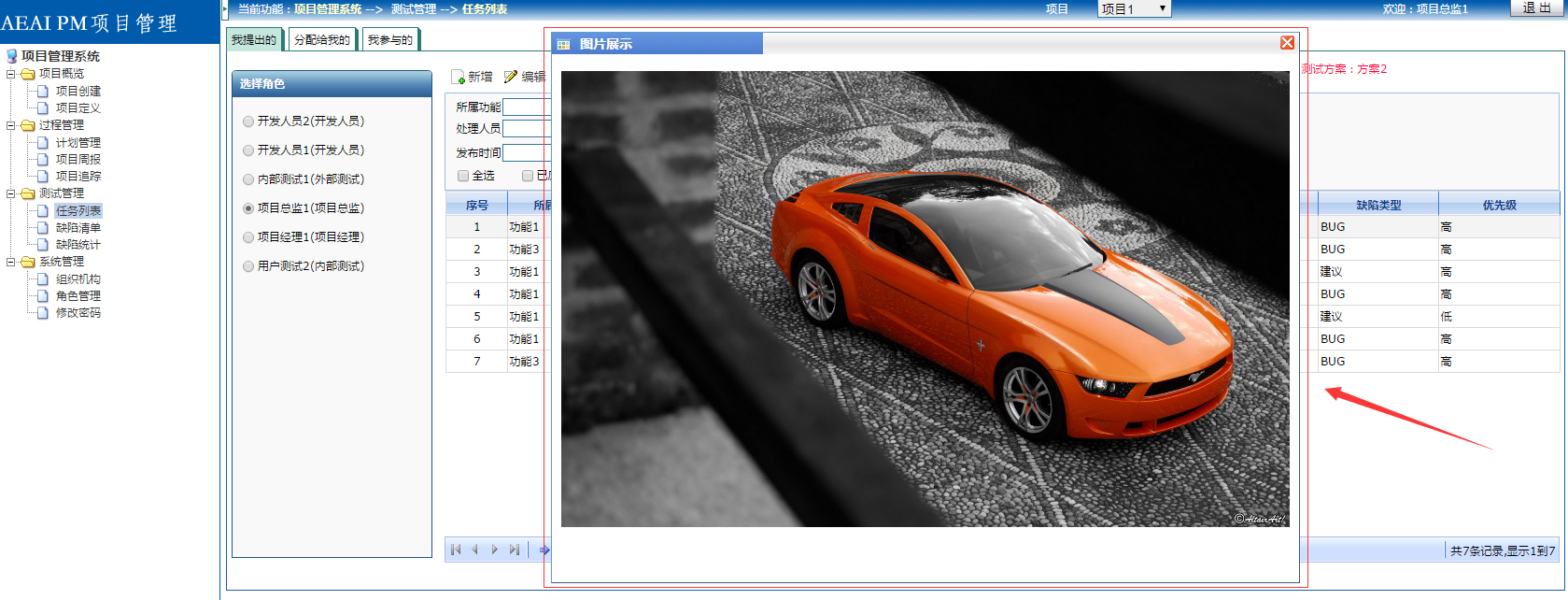Click the 项目管理系统 root computer icon

click(12, 56)
